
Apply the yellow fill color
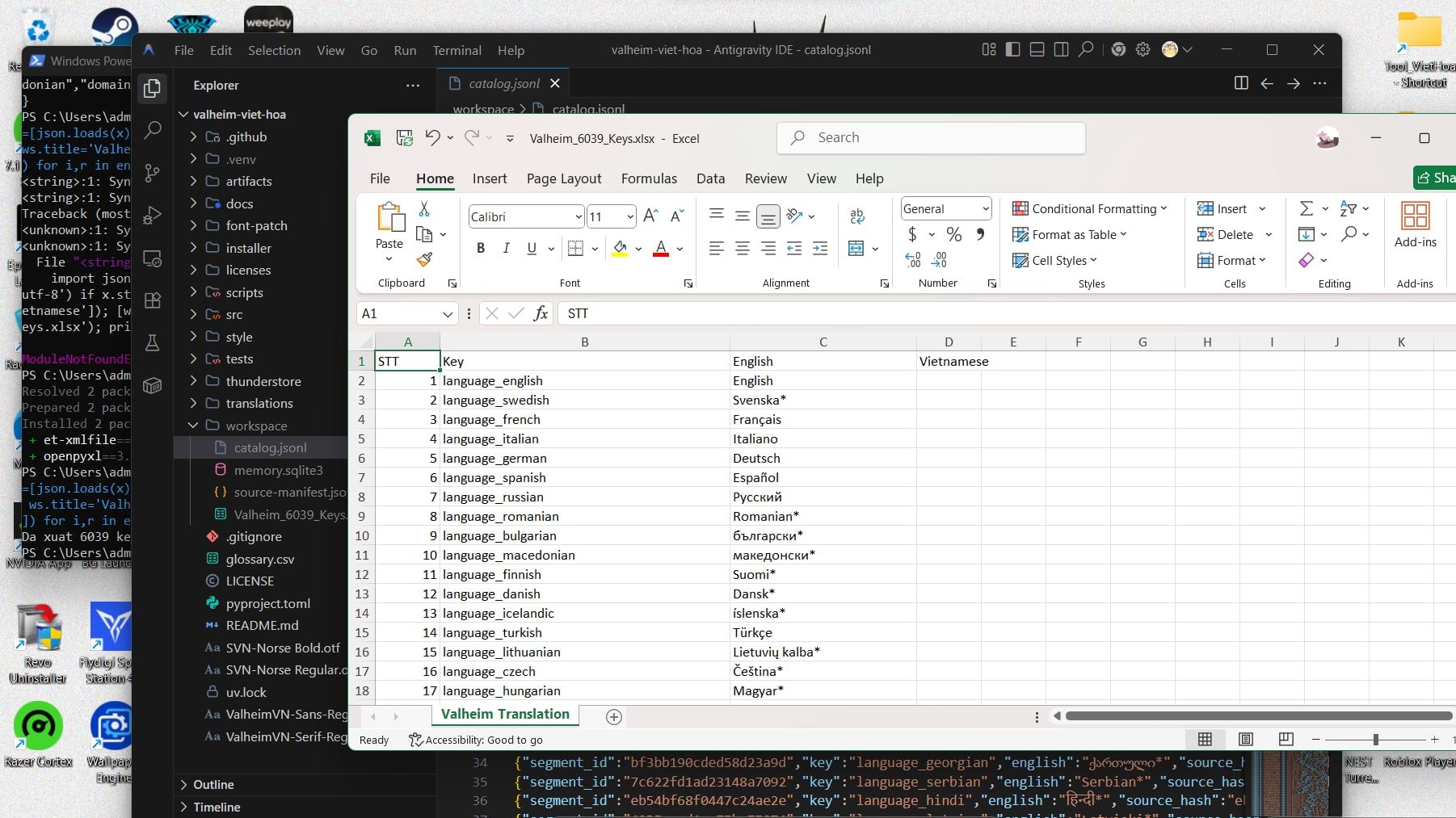coord(620,249)
